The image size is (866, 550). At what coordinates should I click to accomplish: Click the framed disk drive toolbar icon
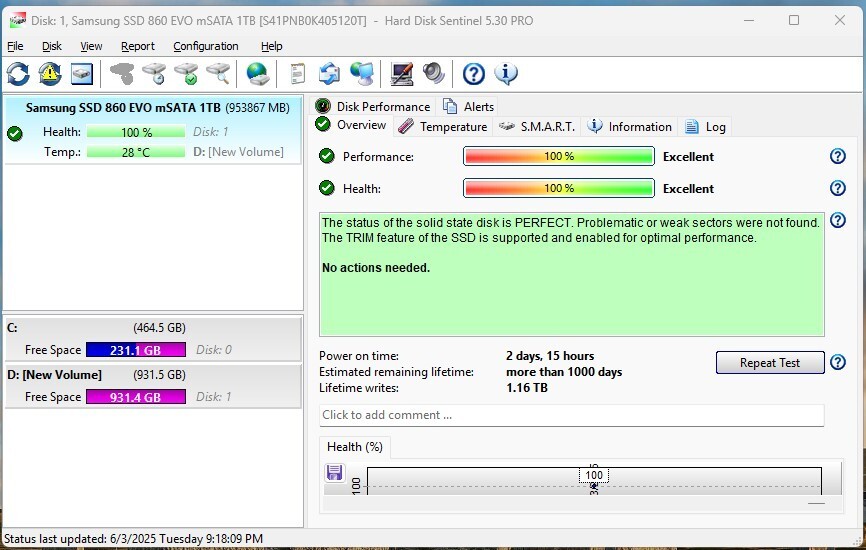pos(82,73)
